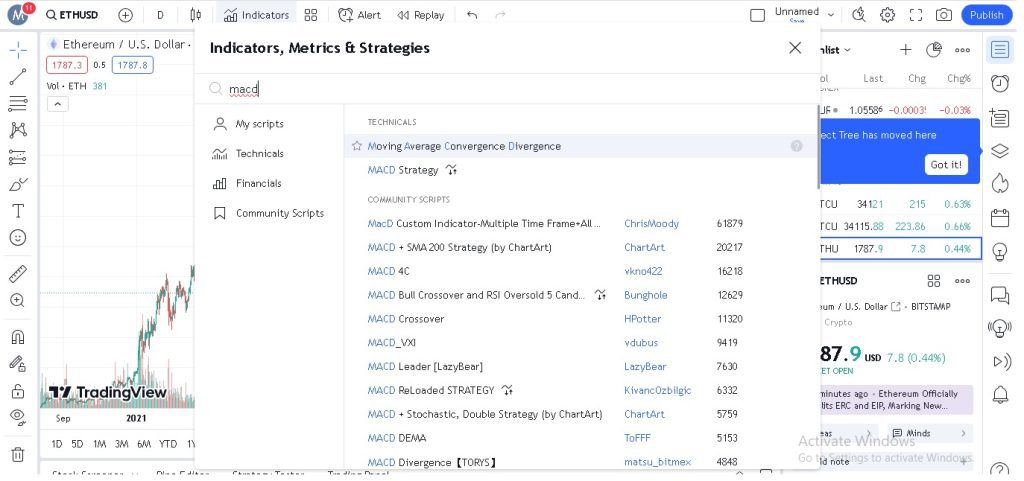
Task: Collapse the volume indicator legend chevron
Action: pos(57,104)
